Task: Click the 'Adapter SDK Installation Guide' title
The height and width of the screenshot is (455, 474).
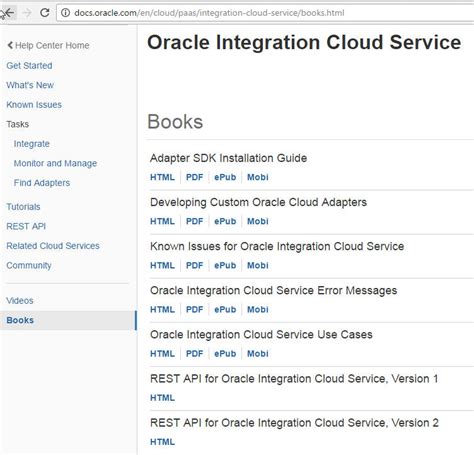Action: 228,158
